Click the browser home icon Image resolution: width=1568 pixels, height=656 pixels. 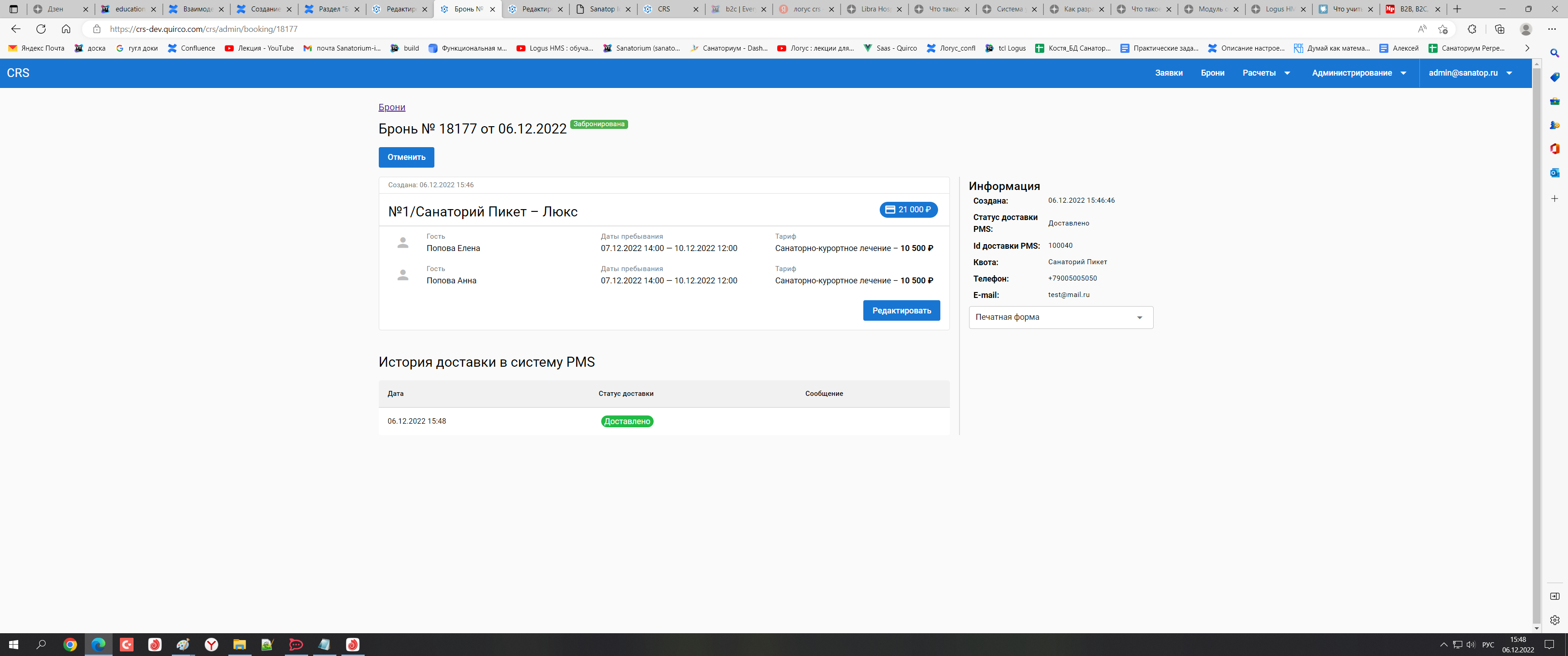(x=66, y=29)
